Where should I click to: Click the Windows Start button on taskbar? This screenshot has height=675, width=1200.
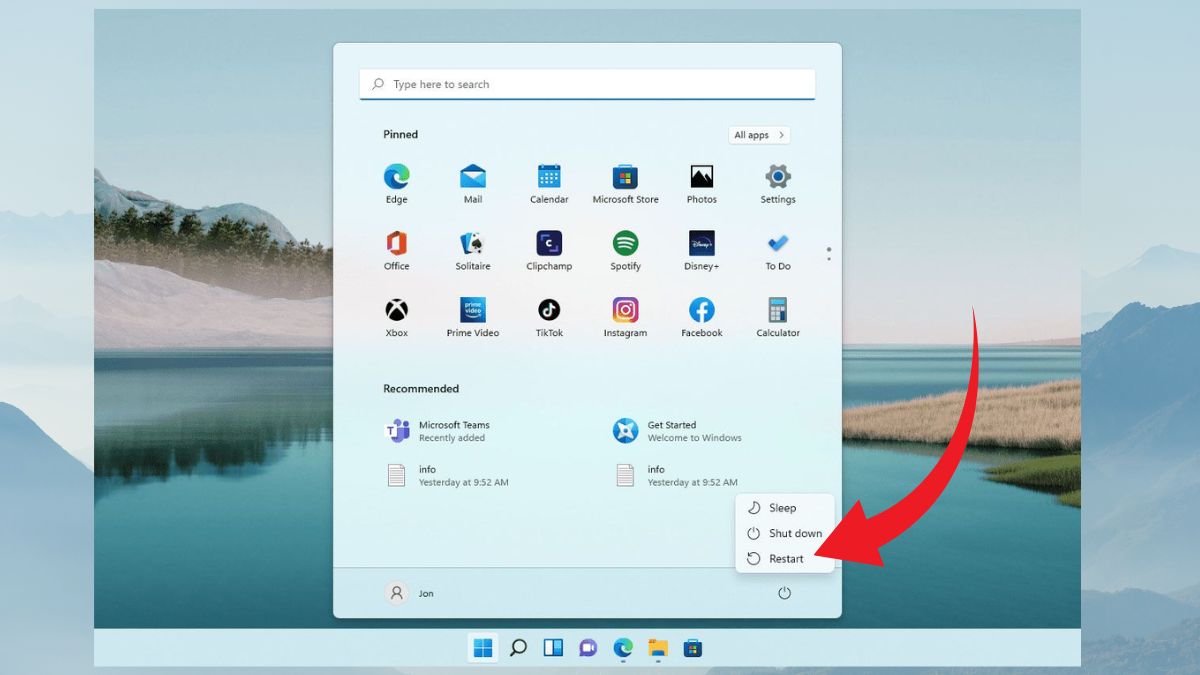click(x=483, y=648)
